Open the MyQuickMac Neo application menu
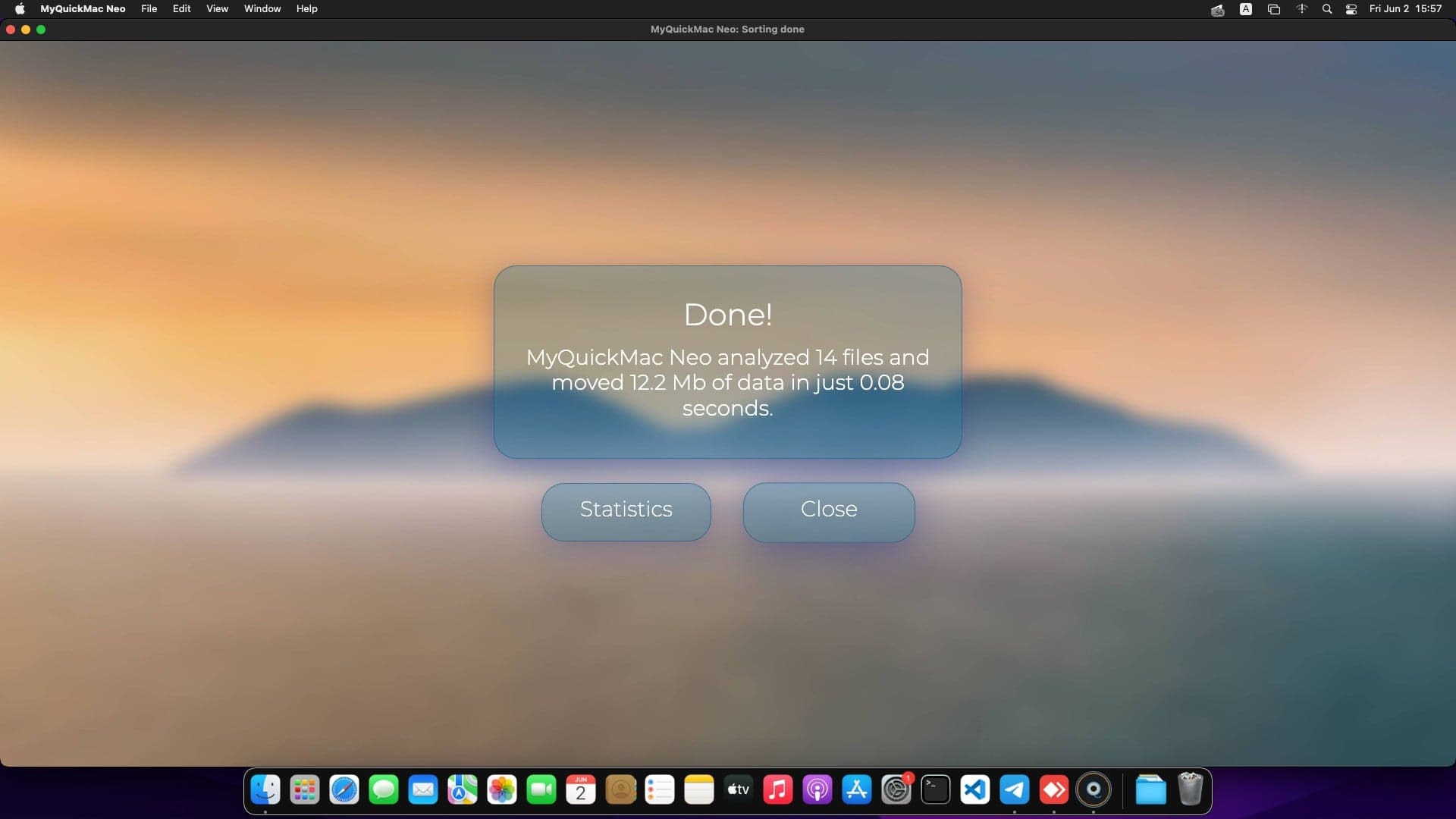The image size is (1456, 819). click(x=83, y=9)
